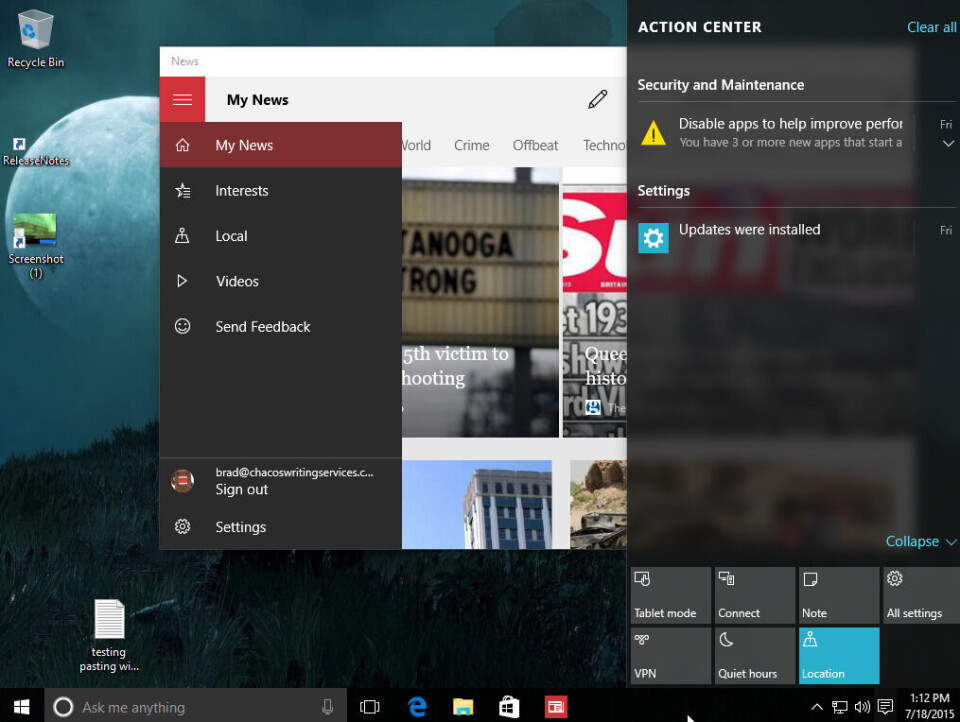Toggle Quiet hours quick action
This screenshot has height=722, width=960.
[755, 655]
